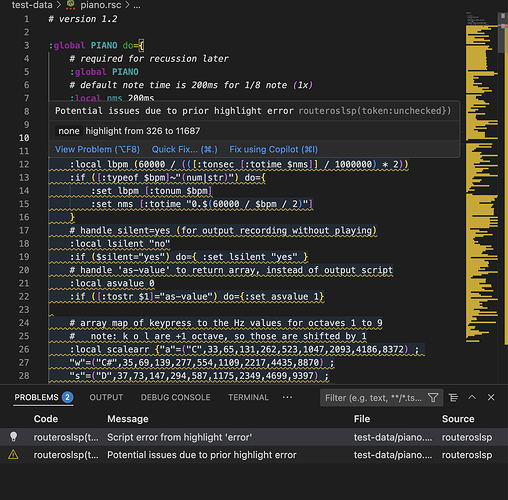Switch to the DEBUG CONSOLE tab
The width and height of the screenshot is (508, 500).
pos(175,397)
